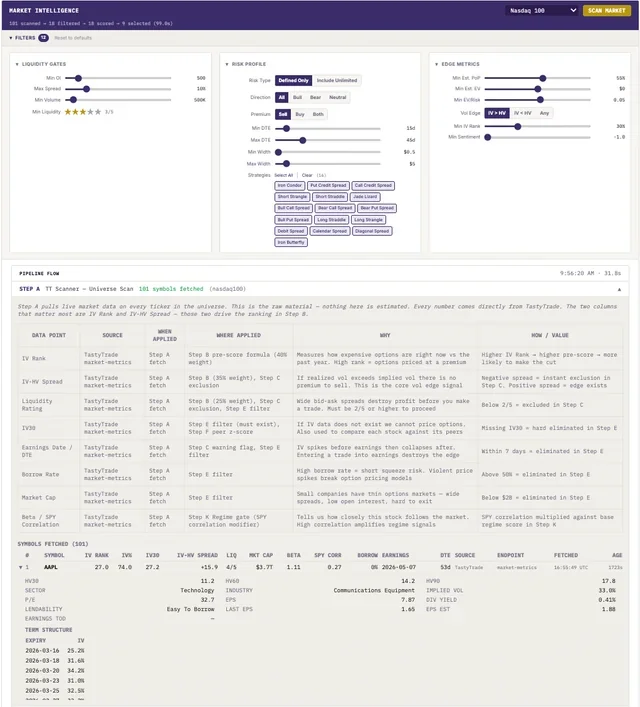This screenshot has width=640, height=707.
Task: Set Min Liquidity to one star
Action: click(68, 112)
